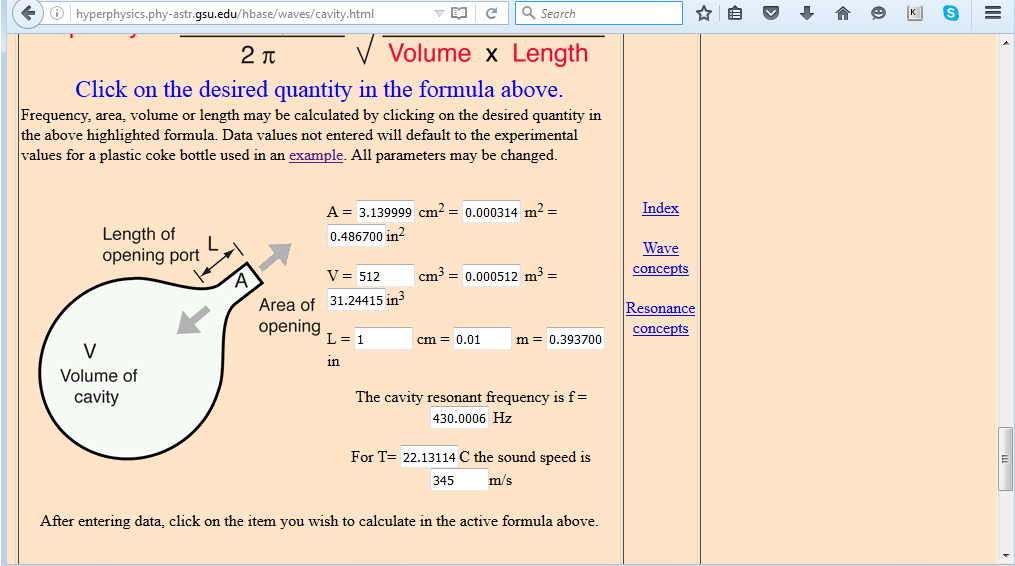Viewport: 1015px width, 566px height.
Task: Click the area field in in²
Action: click(x=356, y=236)
